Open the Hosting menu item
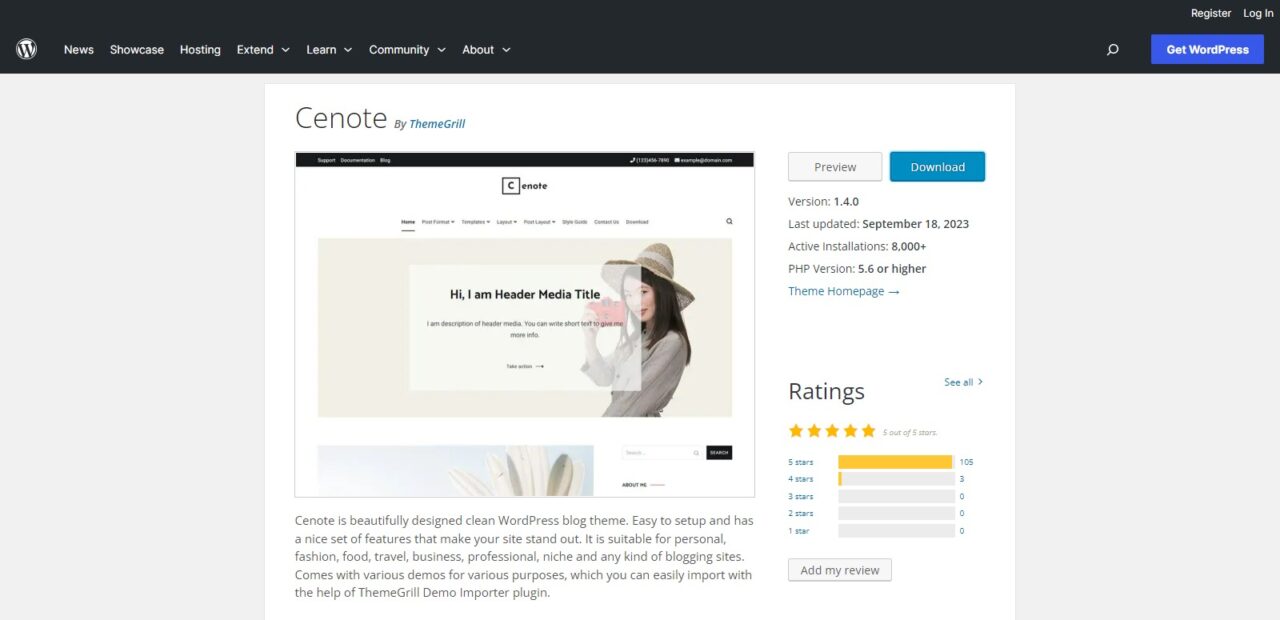The width and height of the screenshot is (1280, 620). pyautogui.click(x=200, y=49)
